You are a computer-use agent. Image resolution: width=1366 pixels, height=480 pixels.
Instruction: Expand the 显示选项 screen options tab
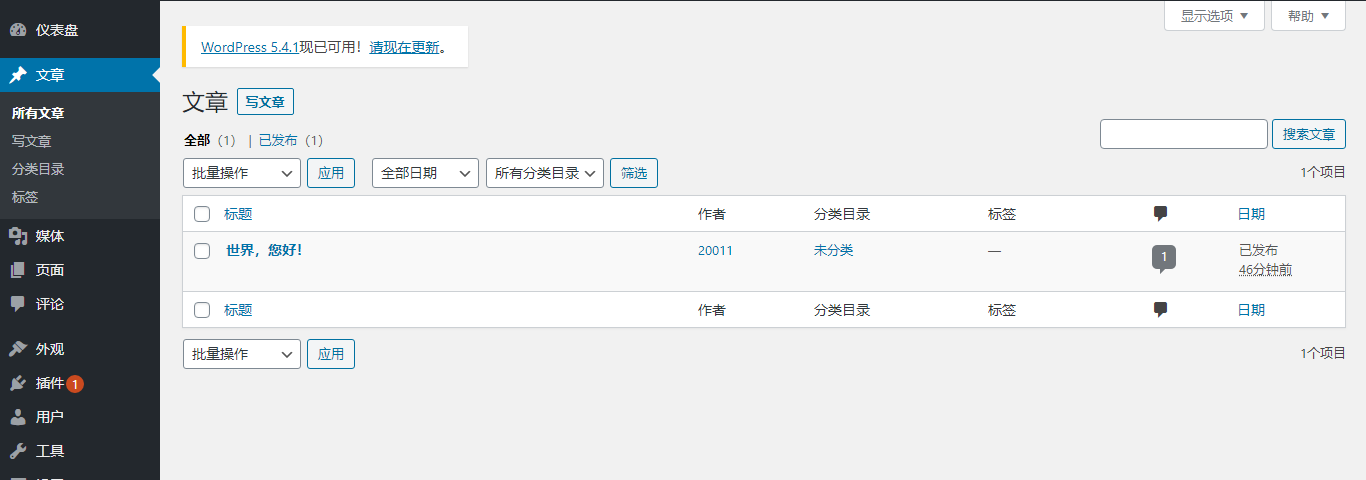pos(1214,16)
